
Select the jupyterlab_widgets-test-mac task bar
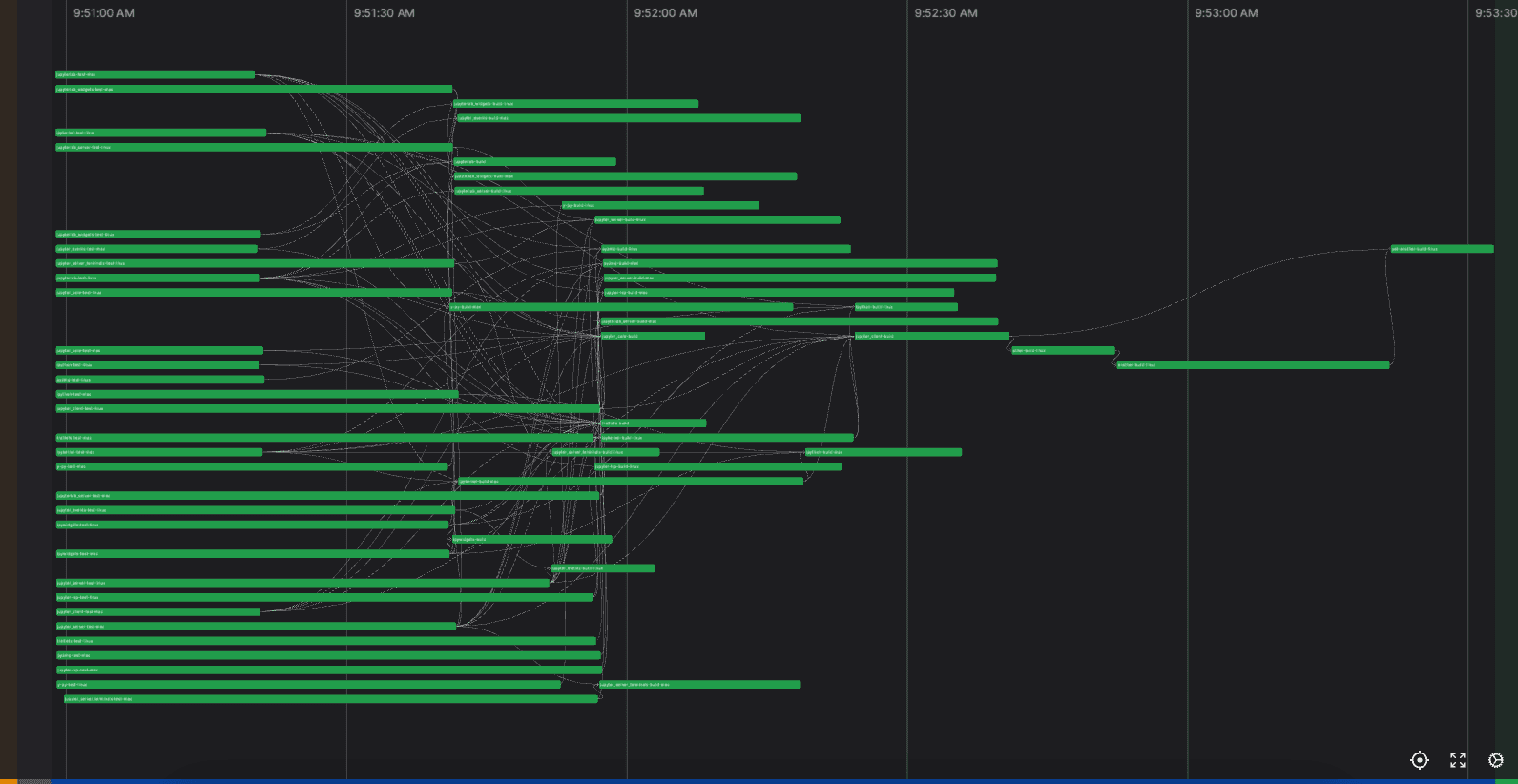253,90
